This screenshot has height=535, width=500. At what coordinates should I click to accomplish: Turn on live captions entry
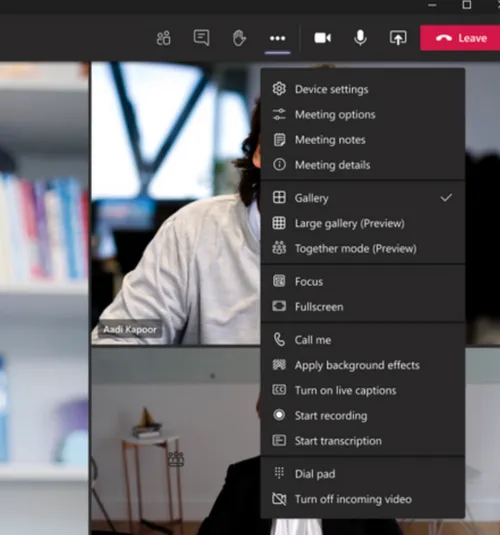[x=345, y=390]
